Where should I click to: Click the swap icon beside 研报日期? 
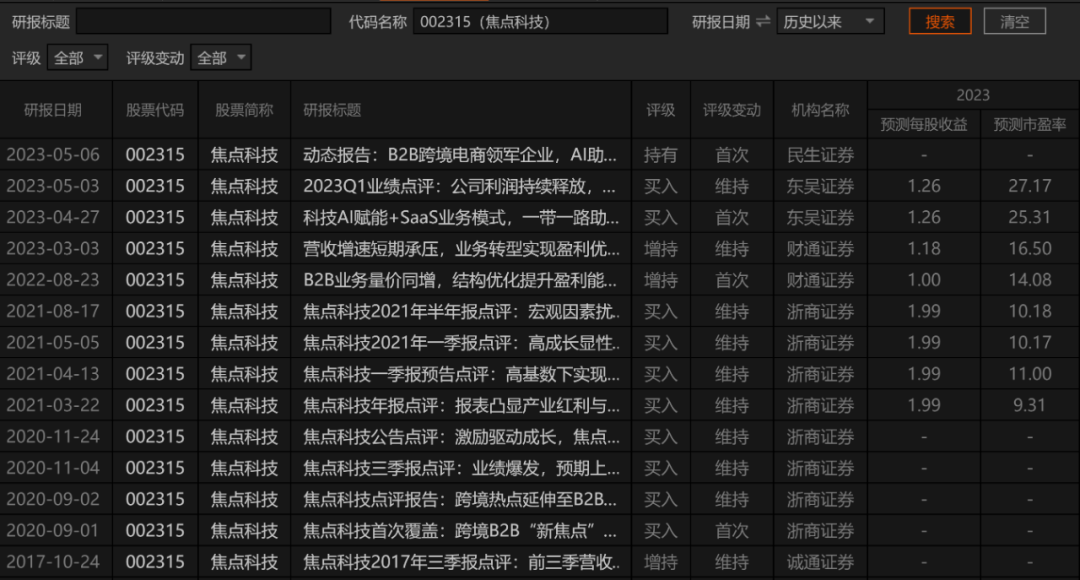coord(762,22)
